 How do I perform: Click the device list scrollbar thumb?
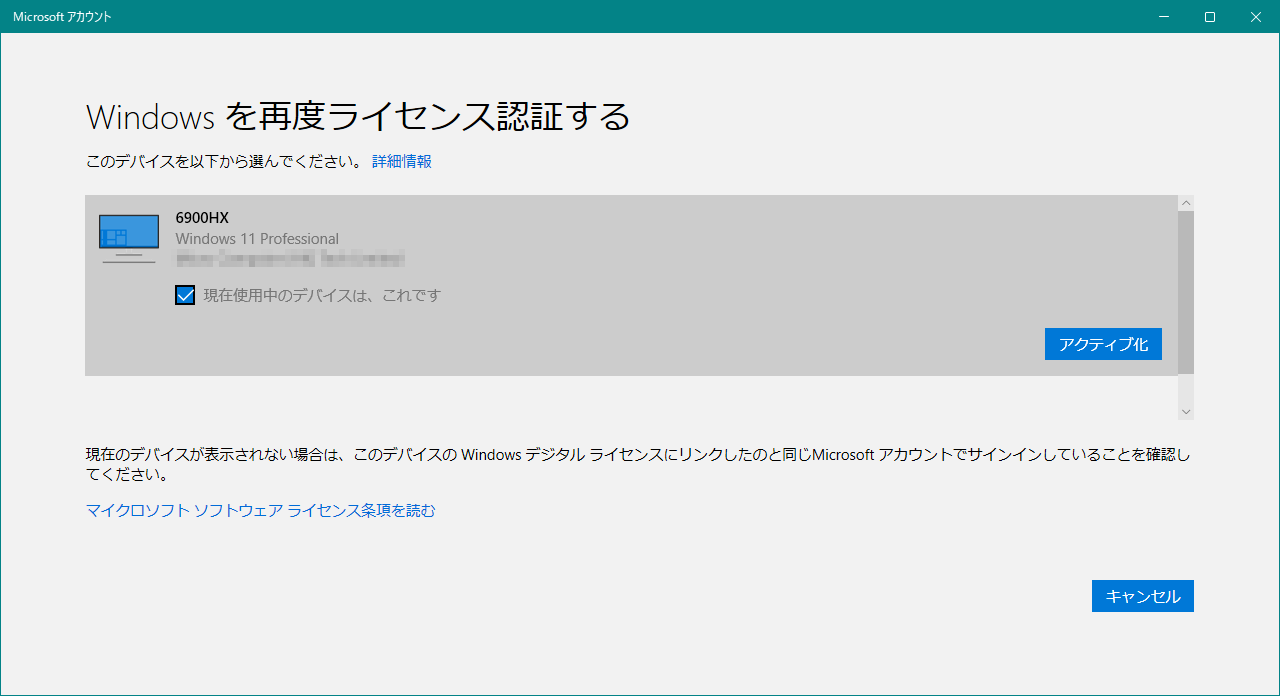(x=1186, y=293)
